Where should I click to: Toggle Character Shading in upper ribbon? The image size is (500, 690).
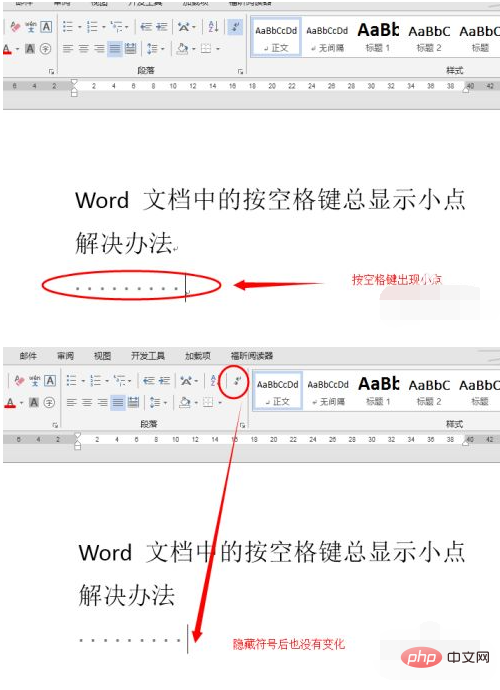30,48
